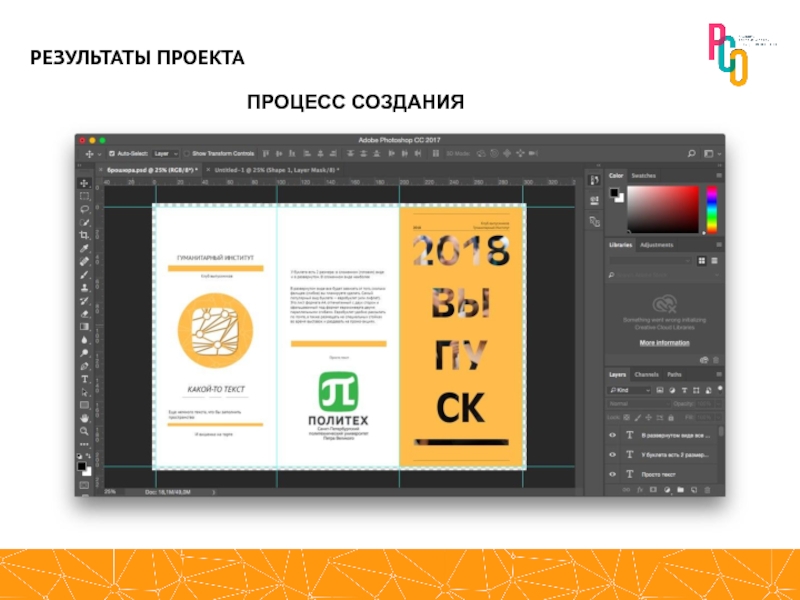
Task: Open the Auto-Select Layer dropdown
Action: pos(166,154)
